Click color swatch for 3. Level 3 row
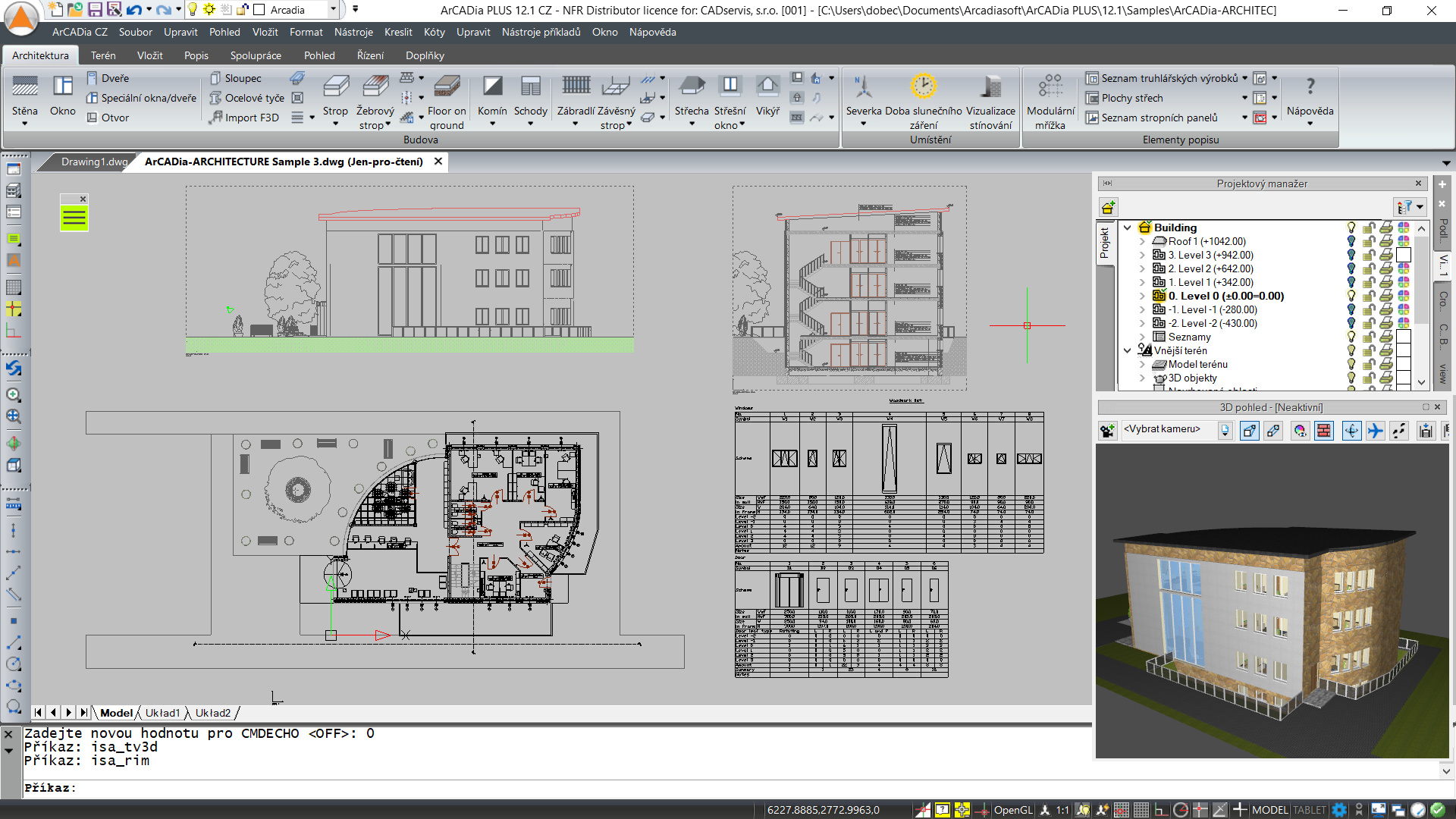 point(1404,255)
